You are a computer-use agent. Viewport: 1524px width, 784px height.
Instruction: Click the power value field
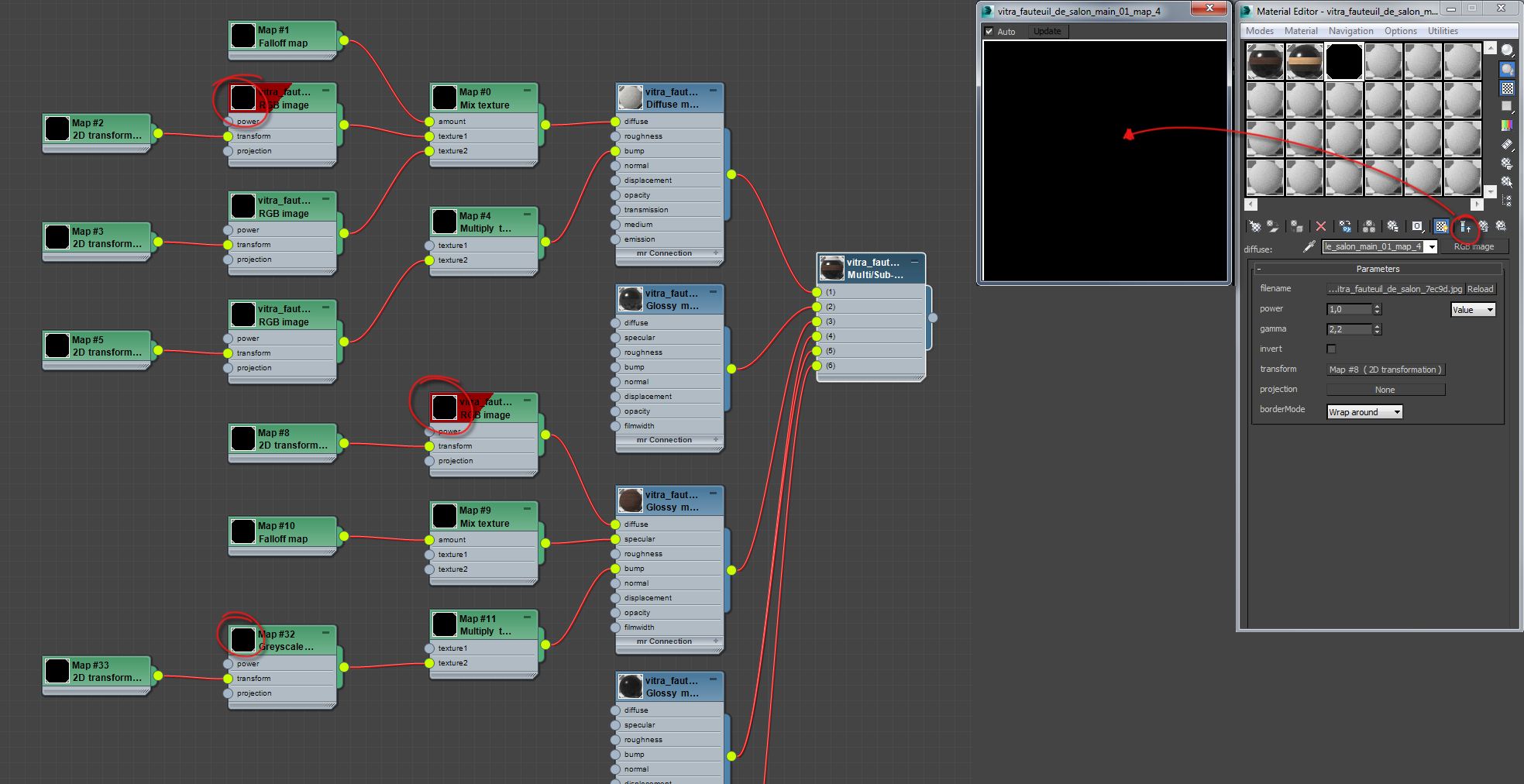[1349, 309]
